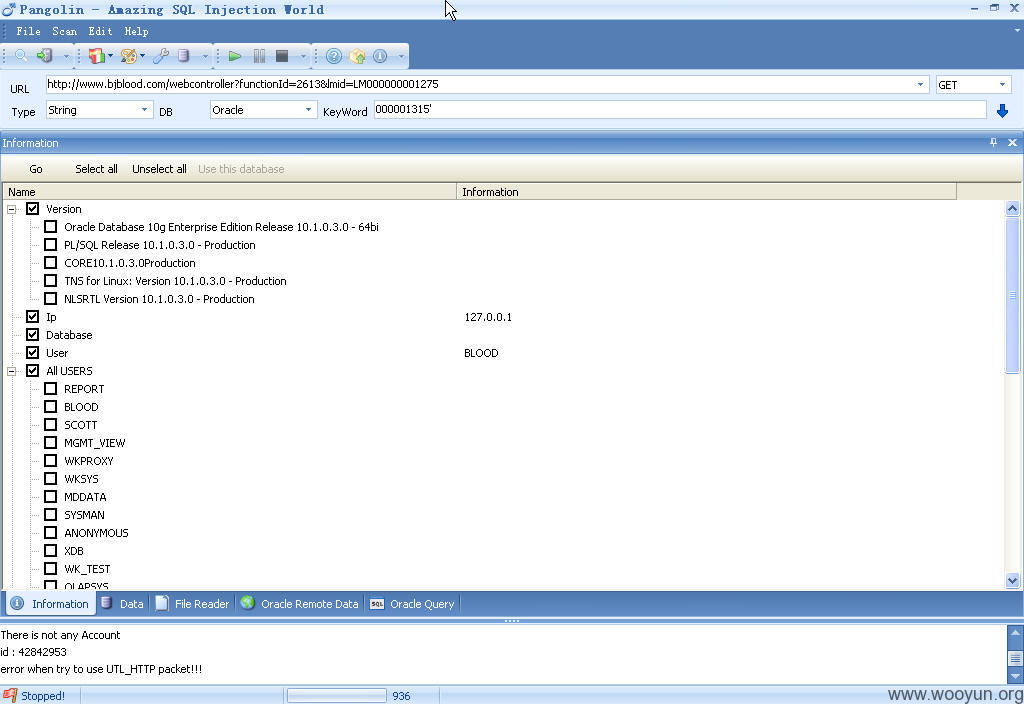
Task: Open the color palette theme icon
Action: (129, 56)
